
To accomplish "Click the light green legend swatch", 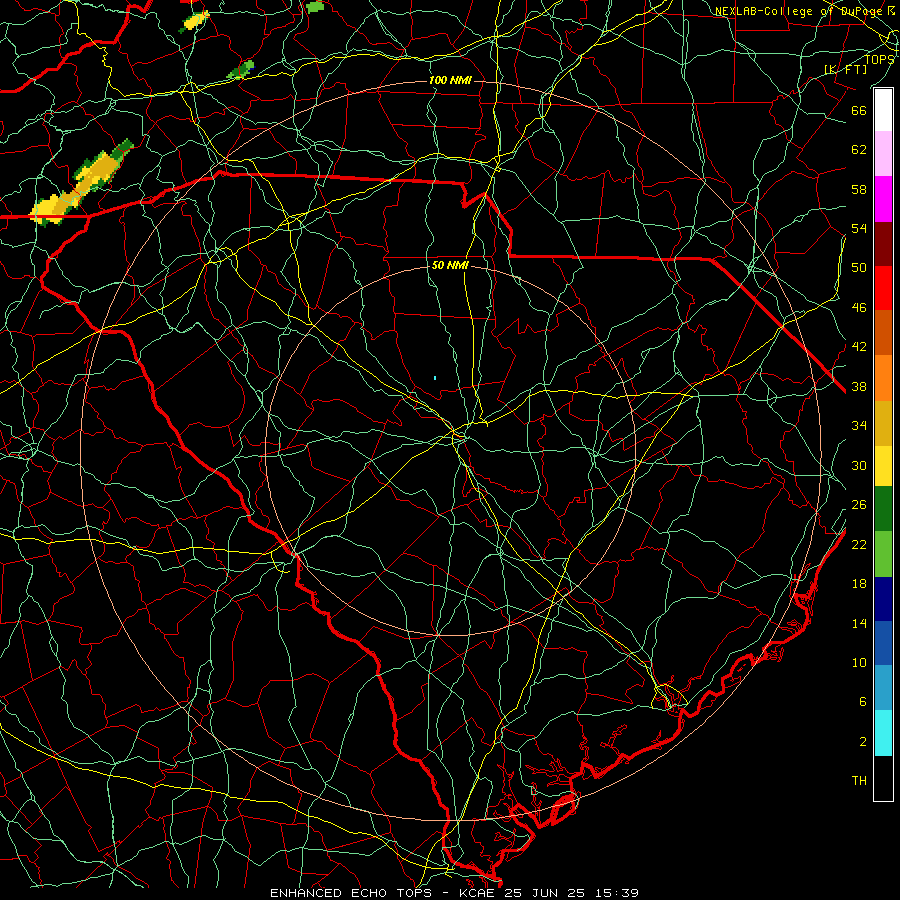I will pos(883,554).
